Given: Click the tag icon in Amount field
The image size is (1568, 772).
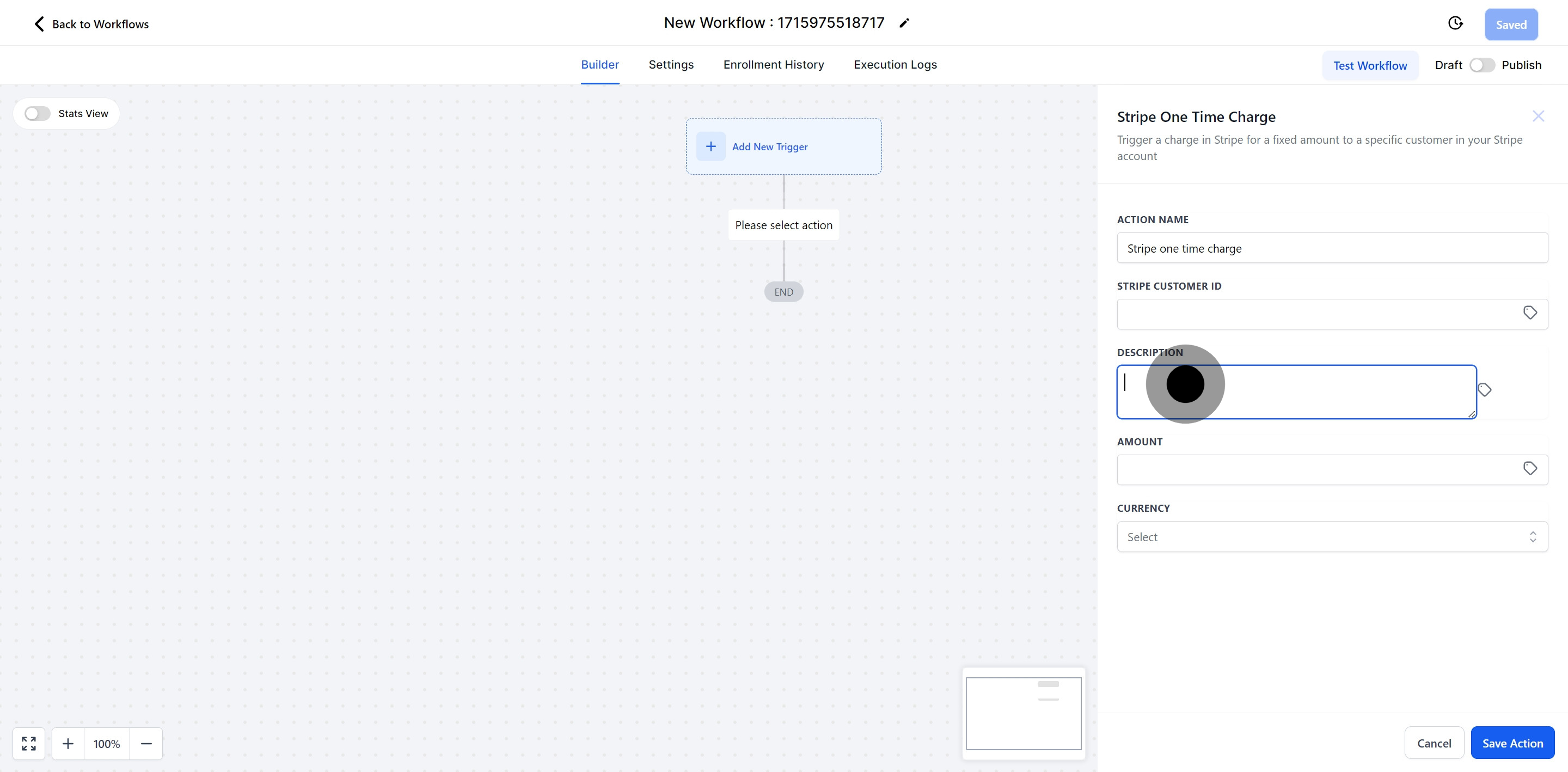Looking at the screenshot, I should [x=1530, y=468].
